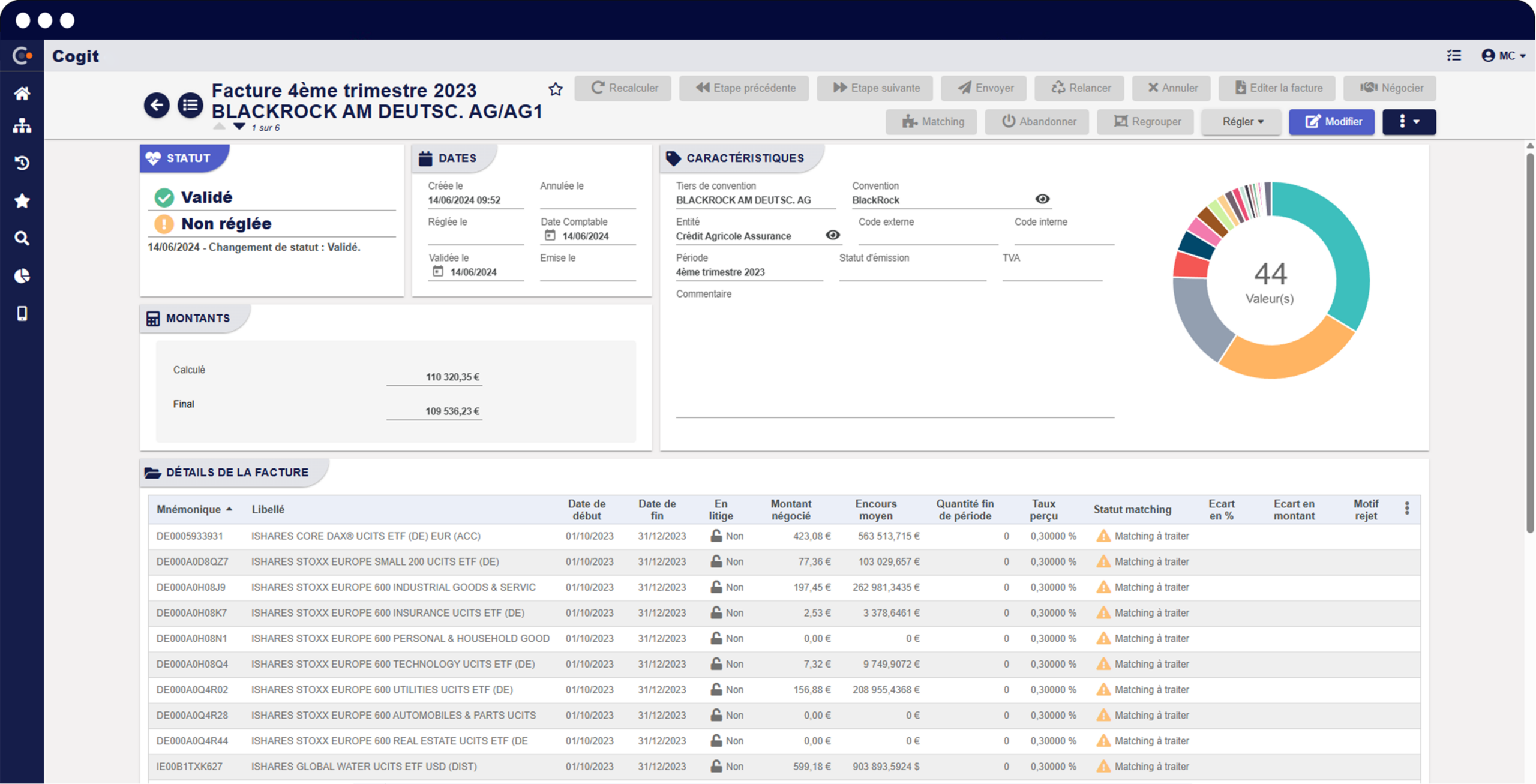This screenshot has width=1536, height=784.
Task: Click the Modifier button
Action: coord(1331,122)
